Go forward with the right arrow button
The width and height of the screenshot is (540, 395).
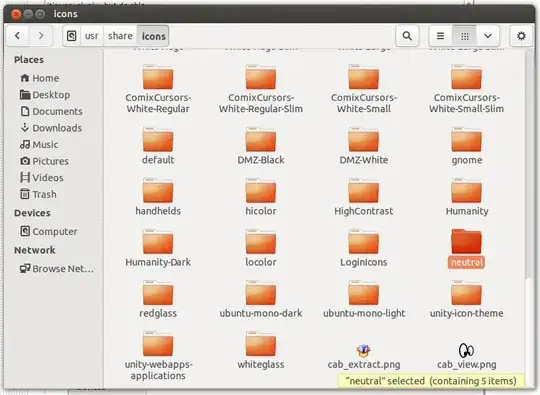(x=41, y=35)
